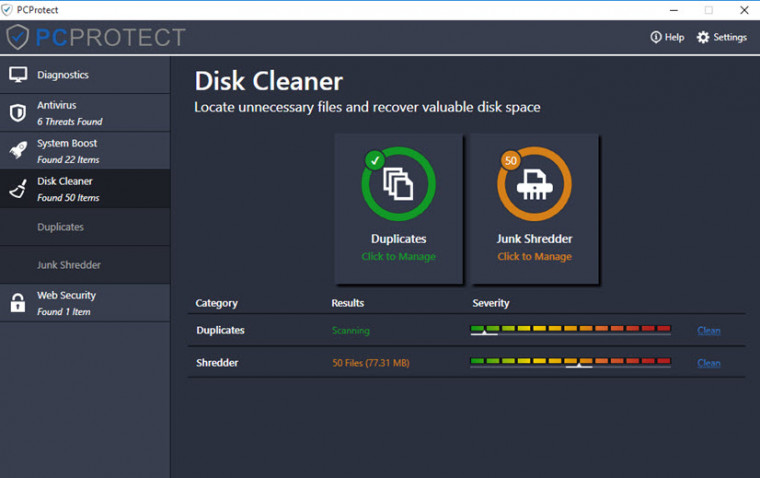Click the PCProtect shield logo in header

18,37
